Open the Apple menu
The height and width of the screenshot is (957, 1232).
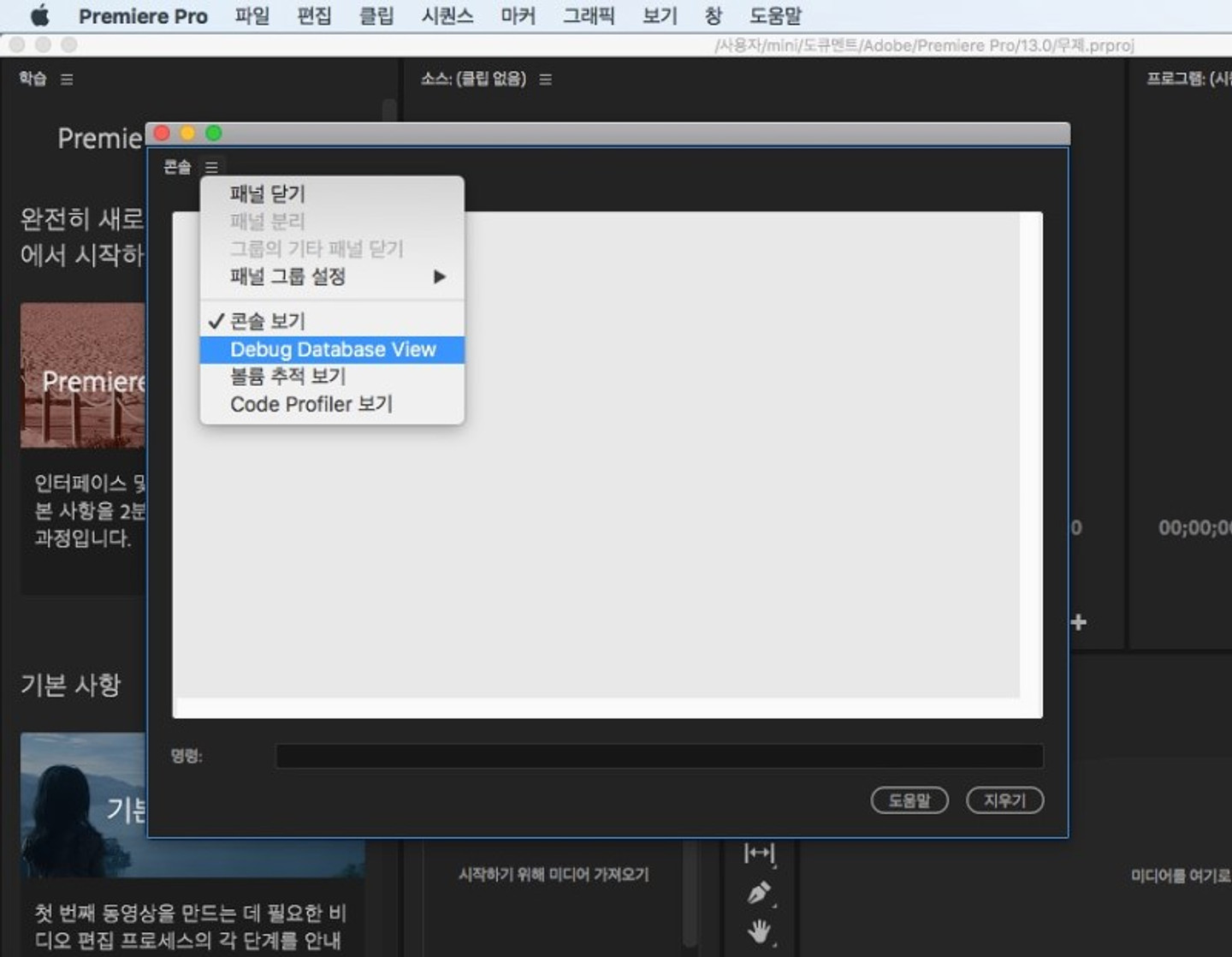click(x=39, y=15)
